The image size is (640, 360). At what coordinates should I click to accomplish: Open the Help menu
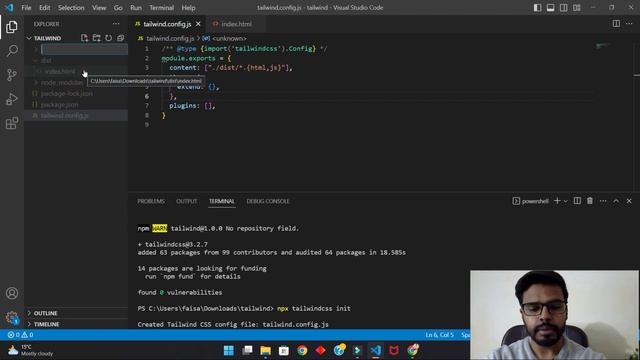(188, 8)
